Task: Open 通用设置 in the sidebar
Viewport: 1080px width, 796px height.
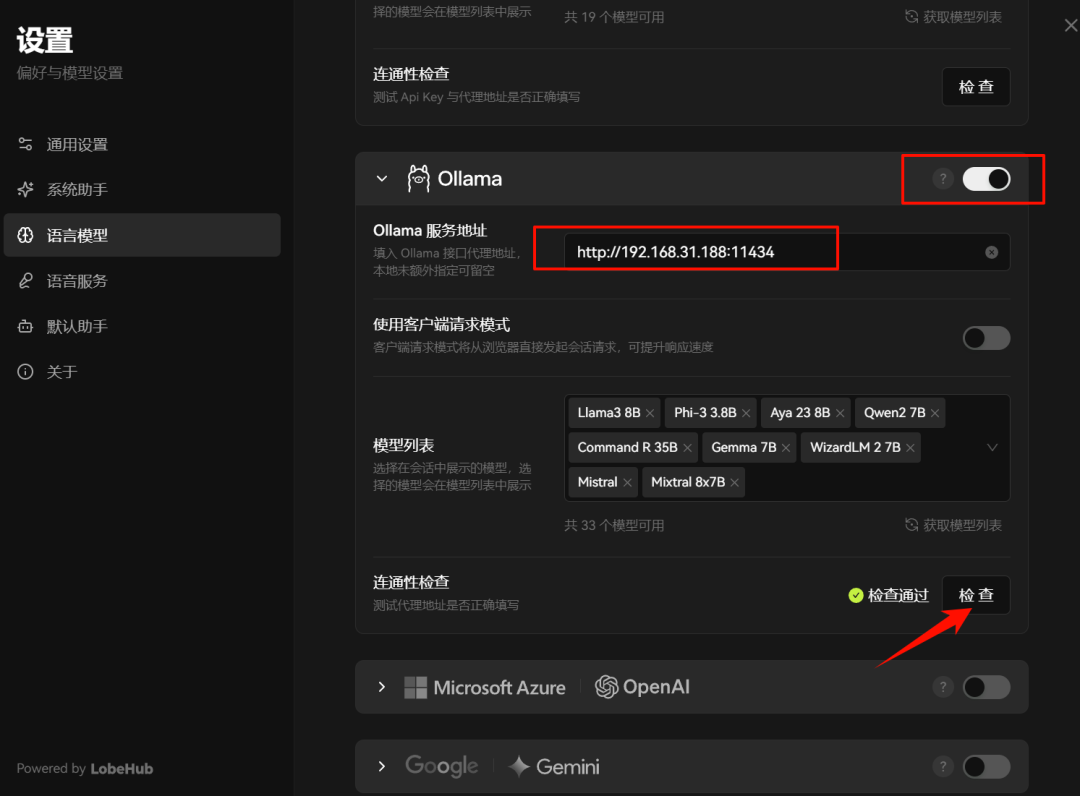Action: [x=142, y=145]
